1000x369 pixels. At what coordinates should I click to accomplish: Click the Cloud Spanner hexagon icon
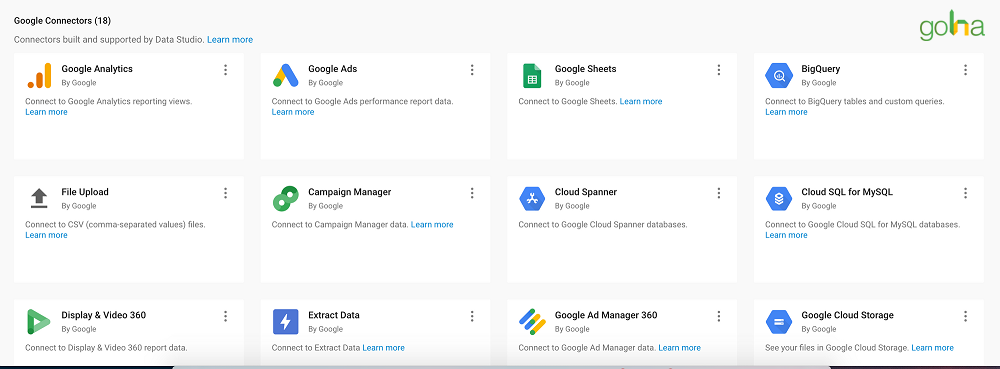[532, 199]
